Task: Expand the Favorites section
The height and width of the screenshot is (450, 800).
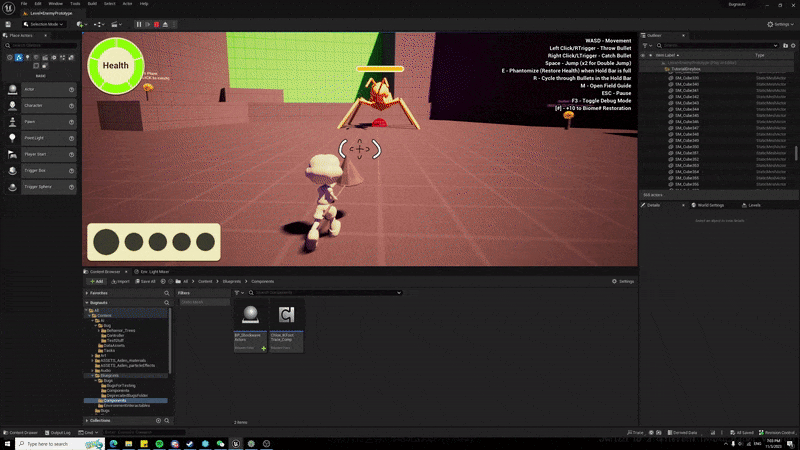Action: tap(87, 293)
